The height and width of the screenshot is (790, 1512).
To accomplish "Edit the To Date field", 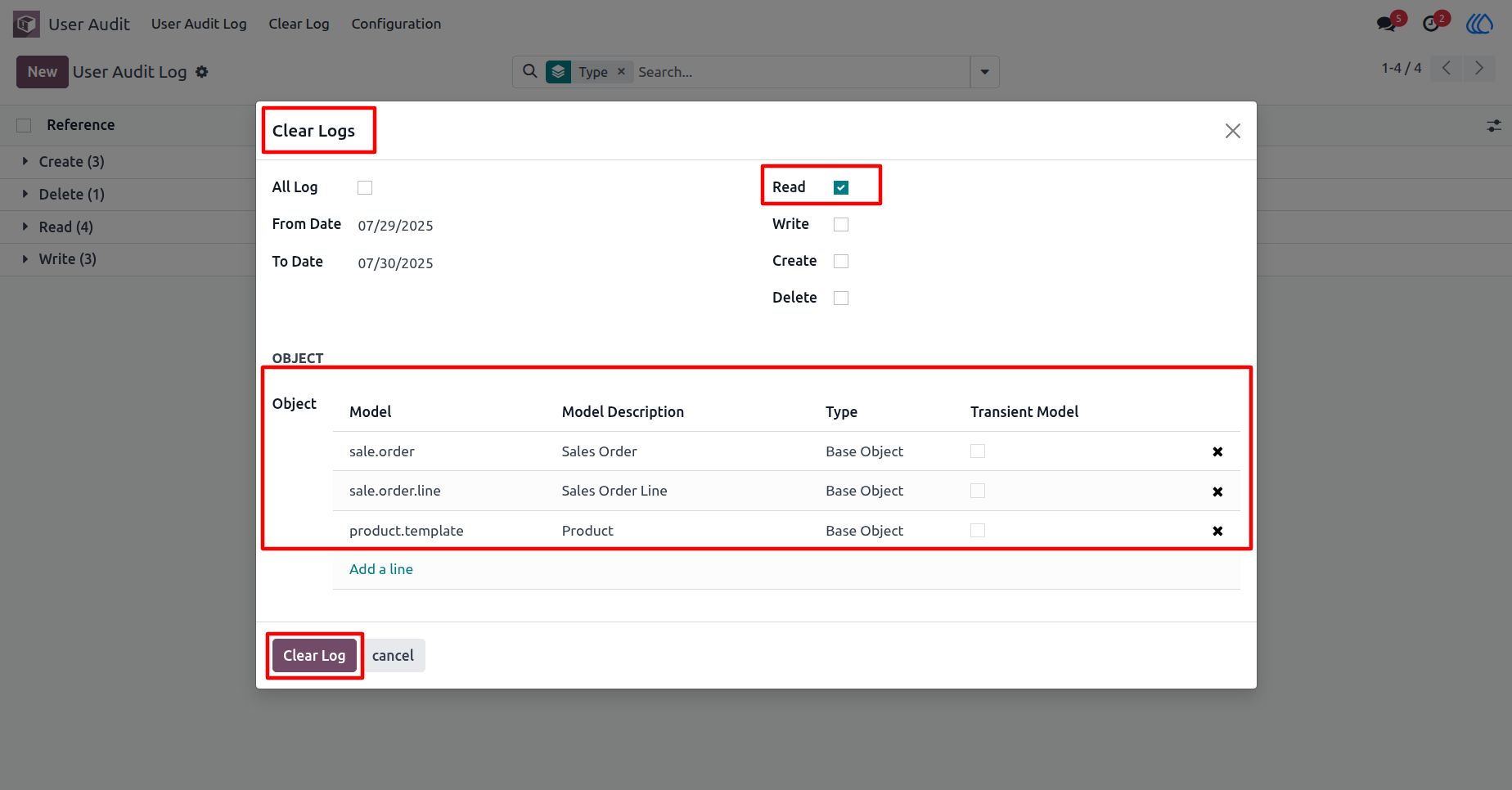I will point(395,263).
